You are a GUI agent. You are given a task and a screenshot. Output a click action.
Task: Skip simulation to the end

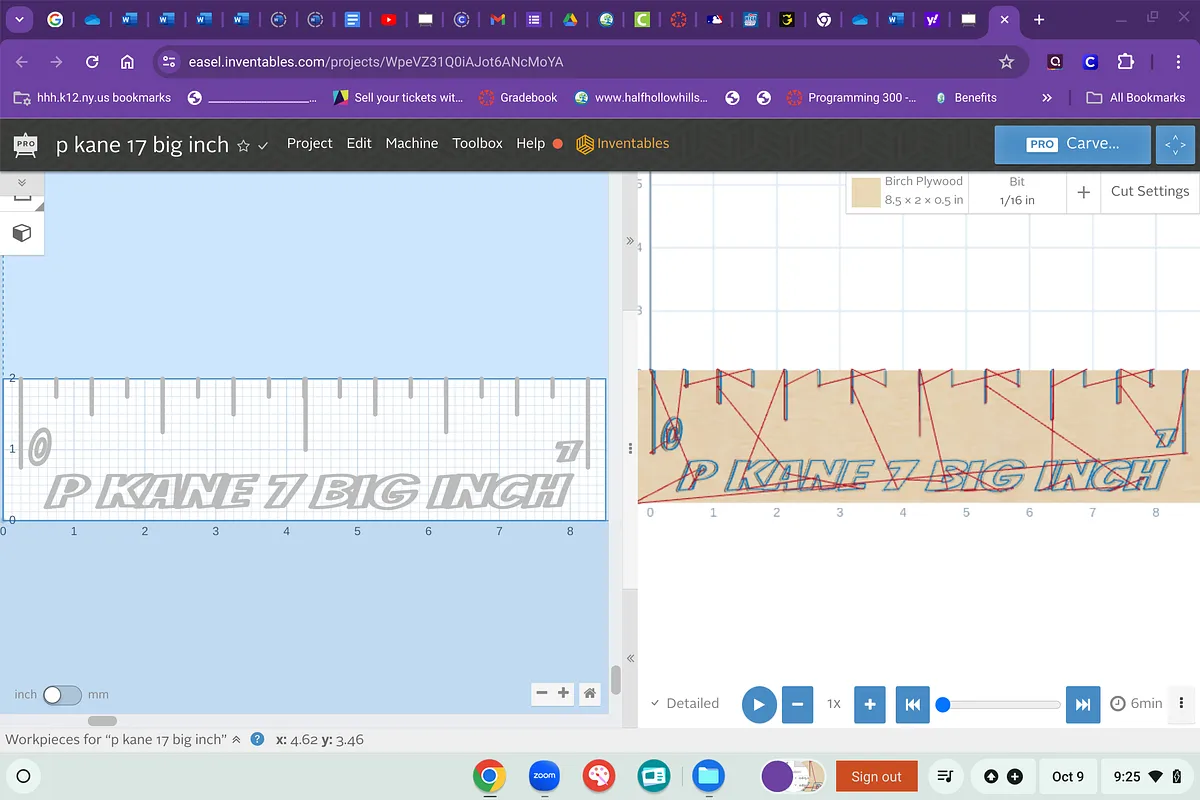1082,704
